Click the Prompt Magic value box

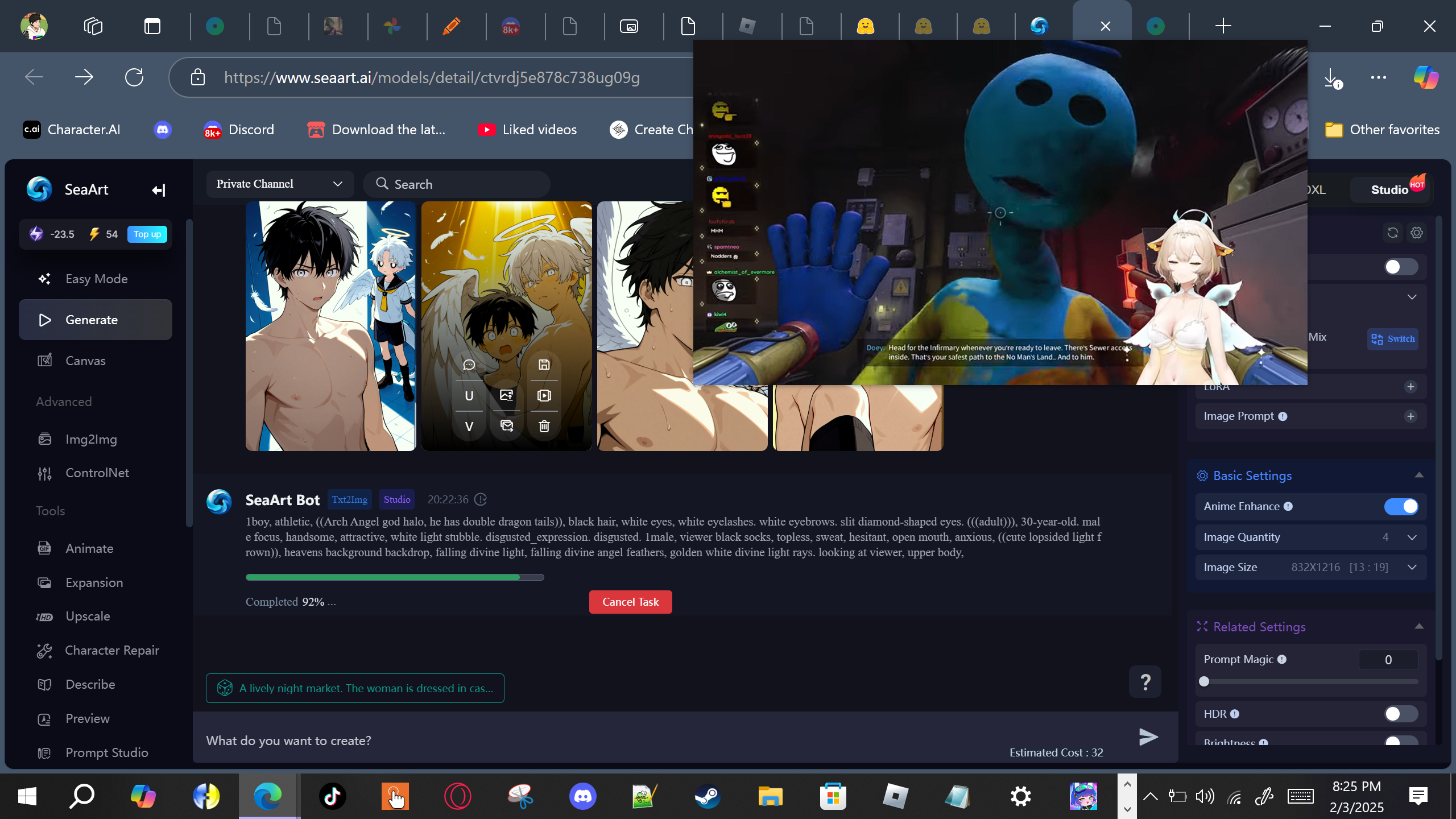(x=1388, y=660)
